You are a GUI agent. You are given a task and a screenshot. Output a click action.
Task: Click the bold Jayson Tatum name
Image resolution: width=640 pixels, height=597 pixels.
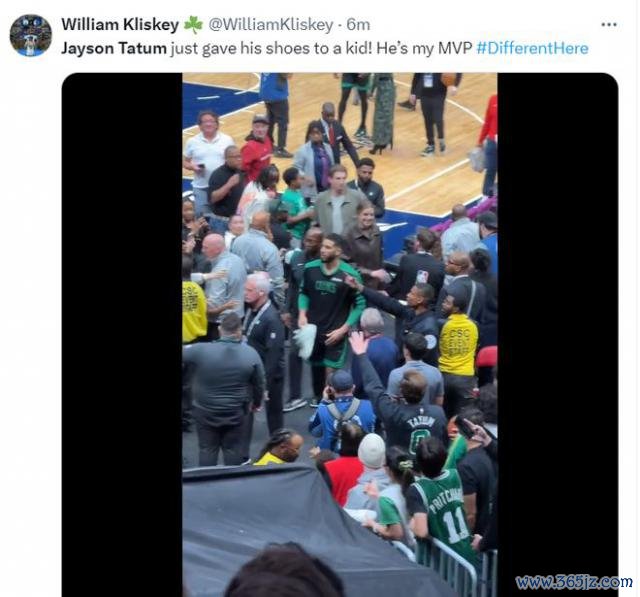(x=114, y=48)
